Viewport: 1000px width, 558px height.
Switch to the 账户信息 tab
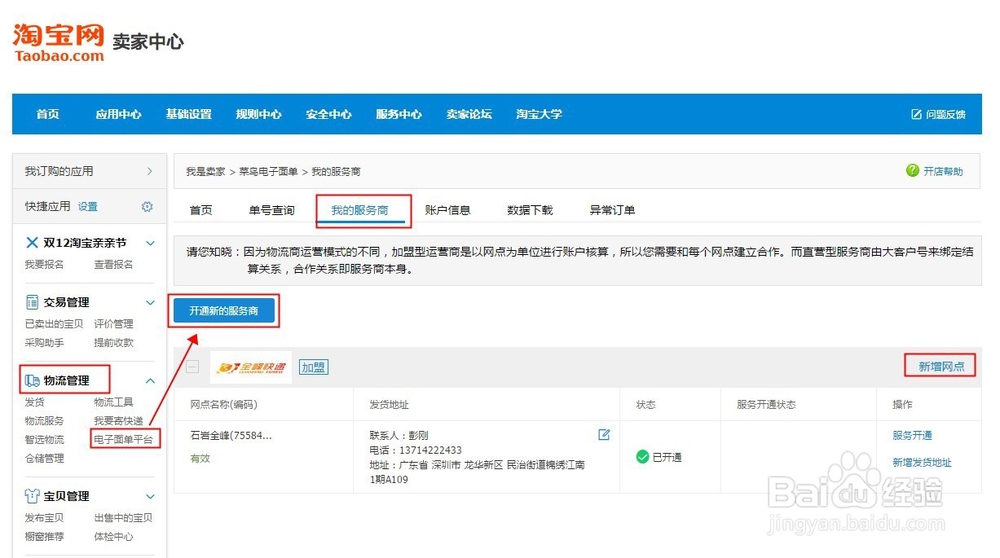click(x=448, y=210)
